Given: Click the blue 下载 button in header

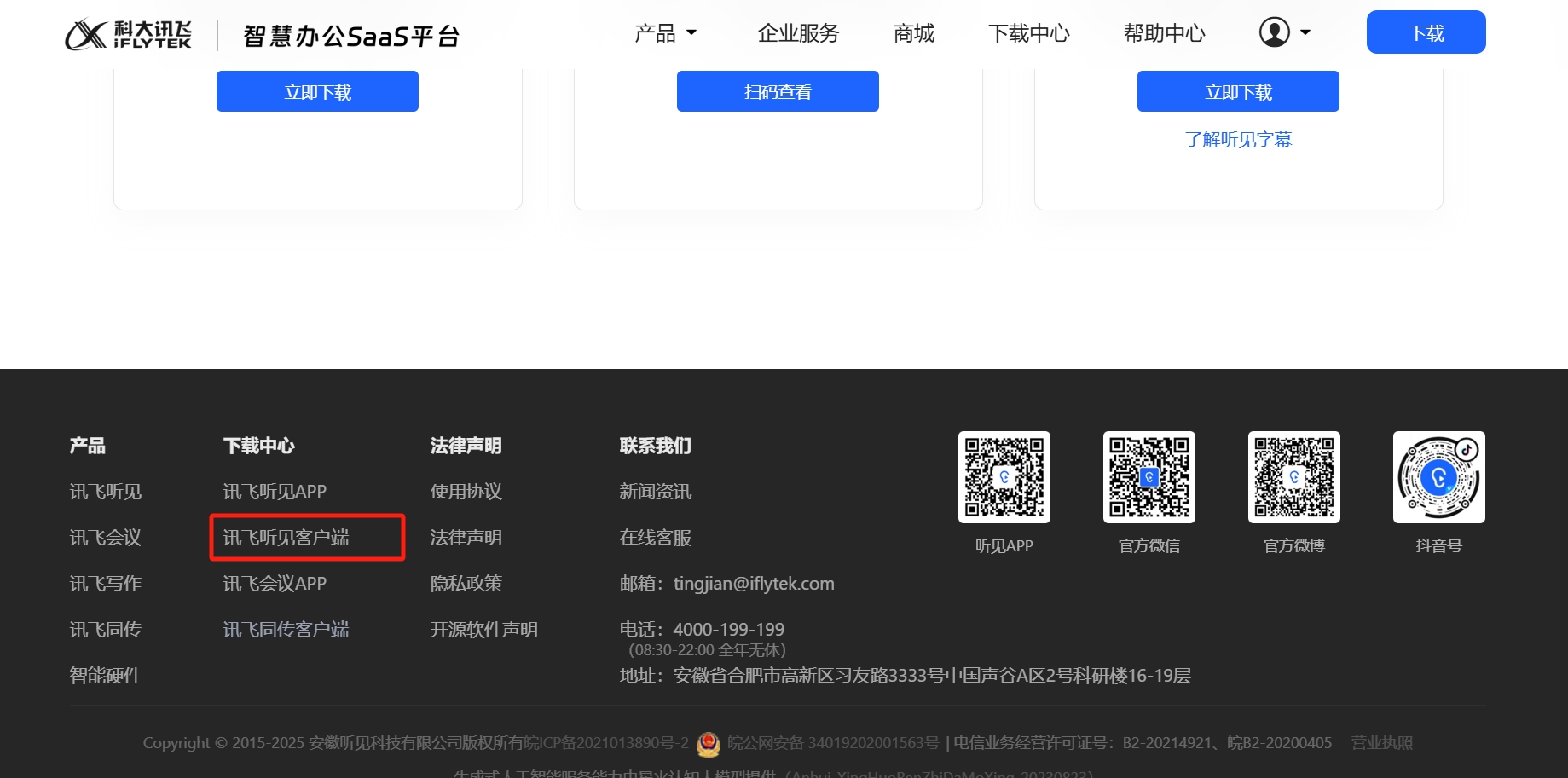Looking at the screenshot, I should click(1426, 32).
